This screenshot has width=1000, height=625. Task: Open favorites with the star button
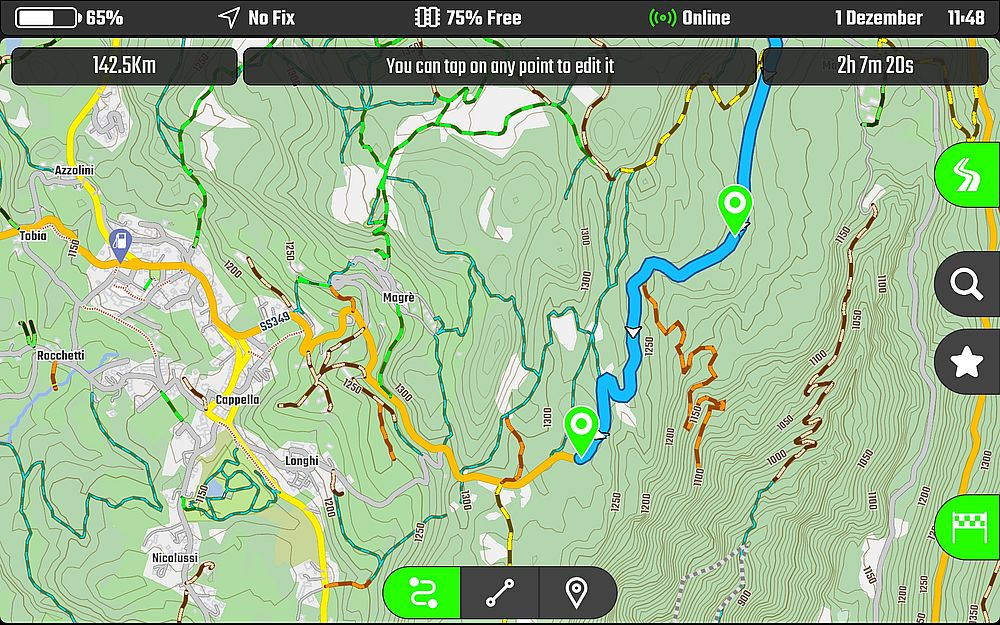click(x=967, y=362)
